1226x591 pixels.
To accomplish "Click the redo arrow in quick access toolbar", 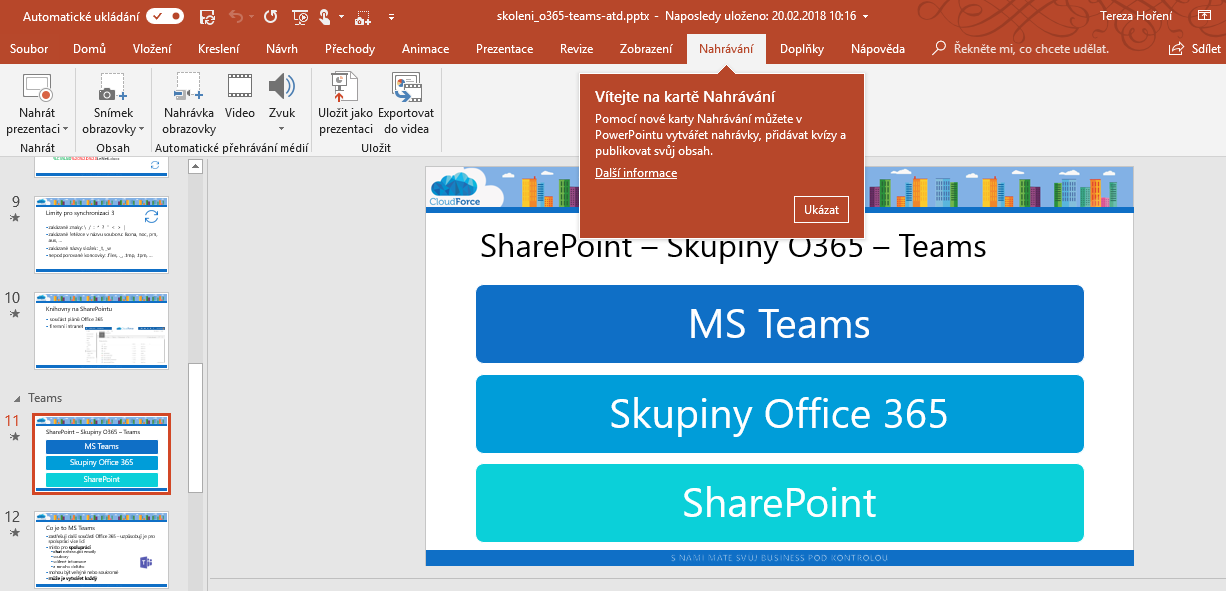I will 270,16.
